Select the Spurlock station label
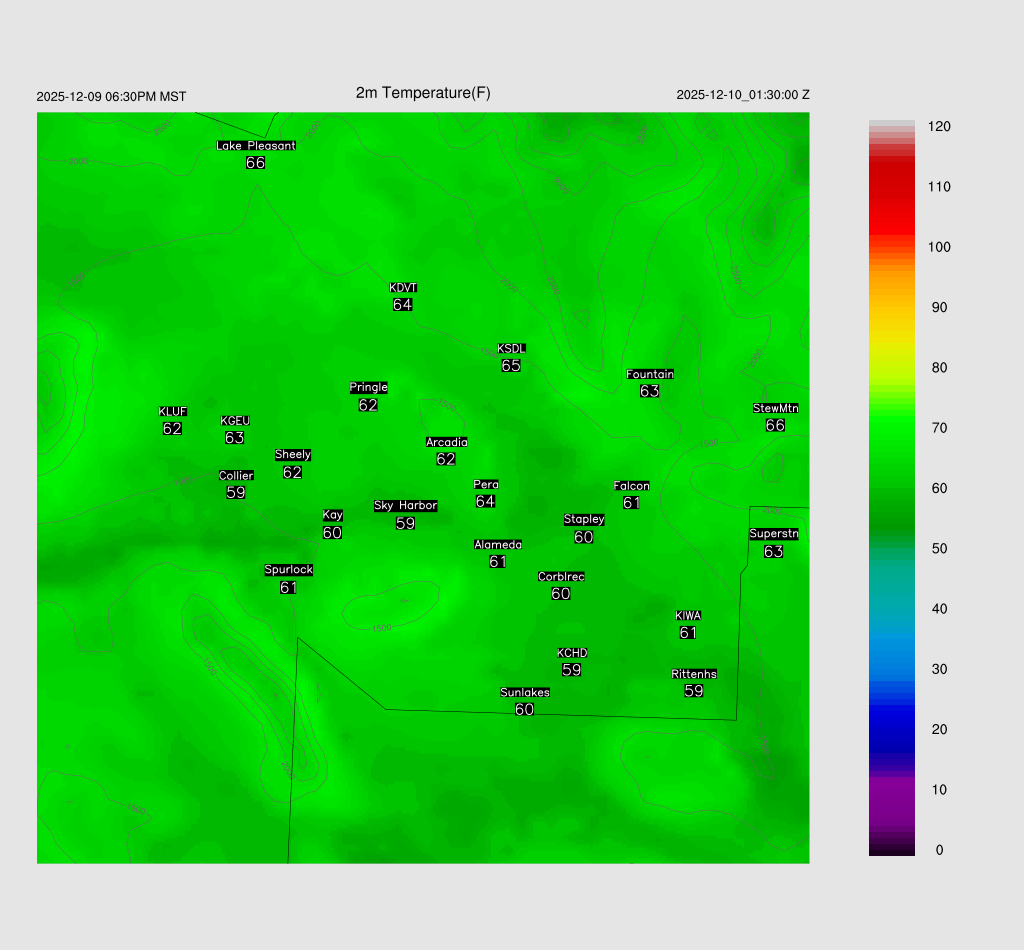 coord(289,570)
